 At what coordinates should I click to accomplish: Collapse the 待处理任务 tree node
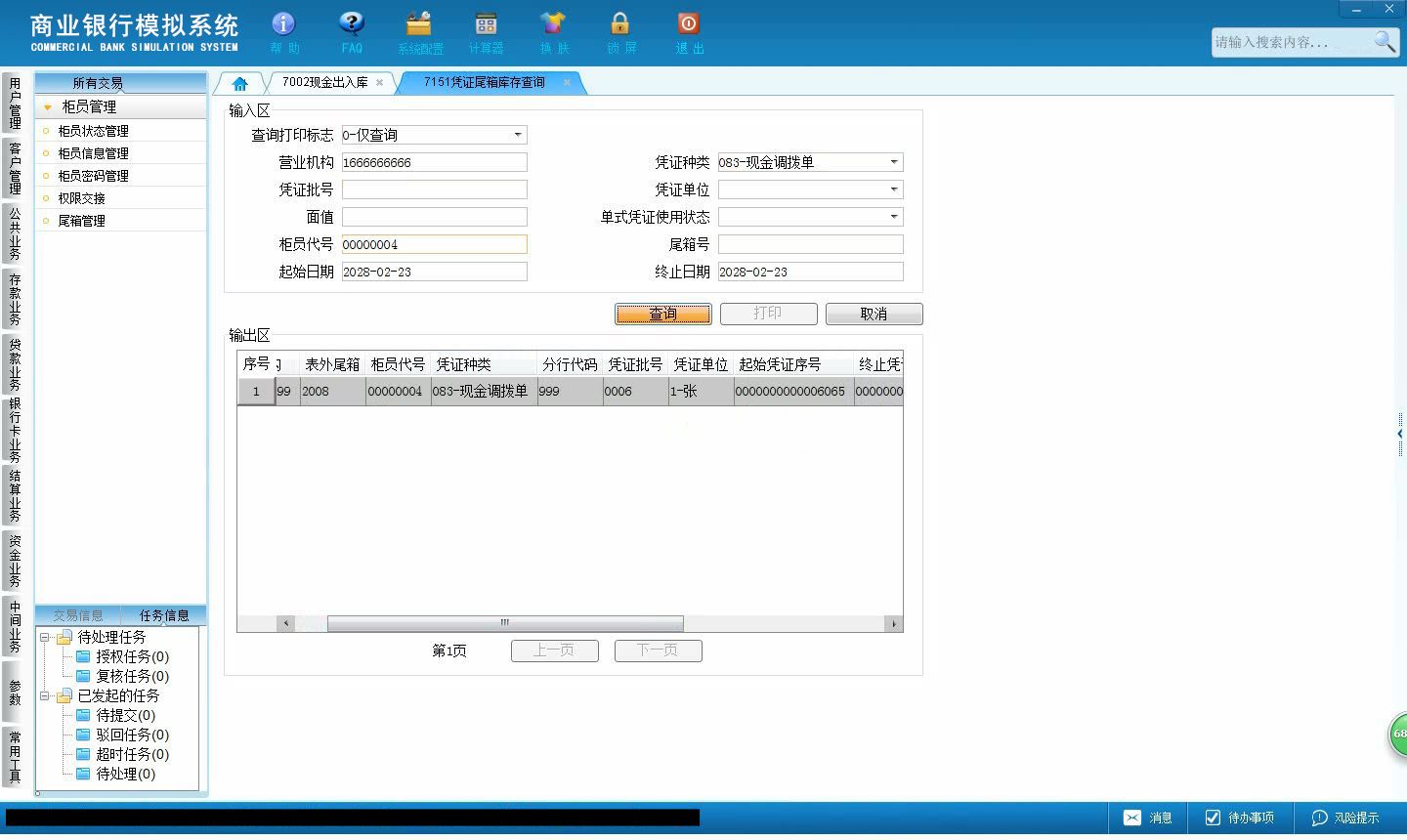(44, 637)
